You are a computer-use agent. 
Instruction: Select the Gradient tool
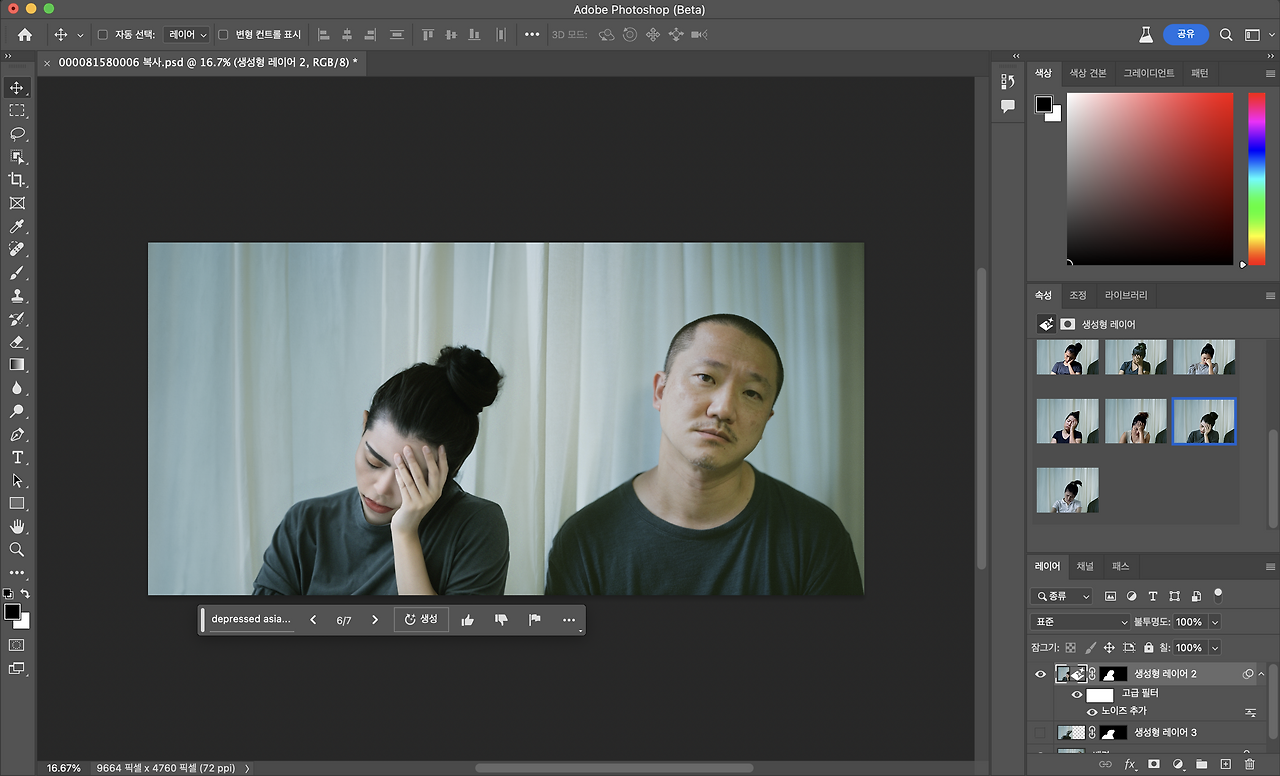click(17, 365)
